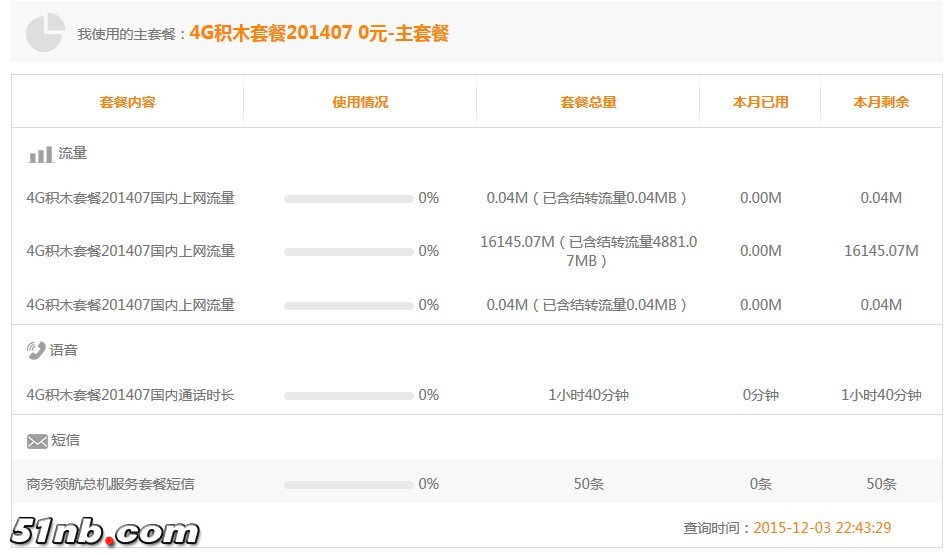Click the pie chart icon beside 我使用的主套餐
The height and width of the screenshot is (555, 951).
[45, 32]
